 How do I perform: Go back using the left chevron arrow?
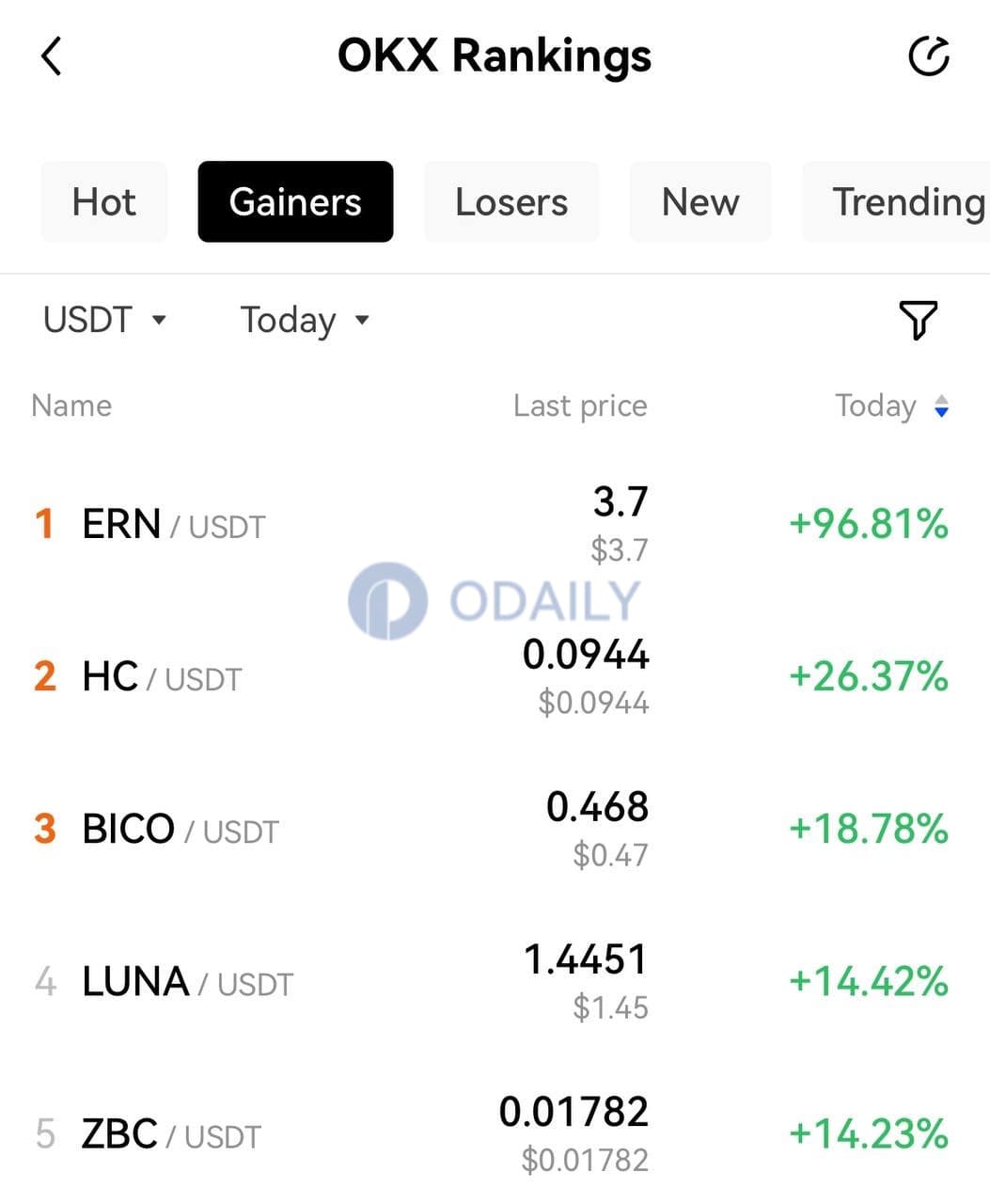tap(52, 56)
